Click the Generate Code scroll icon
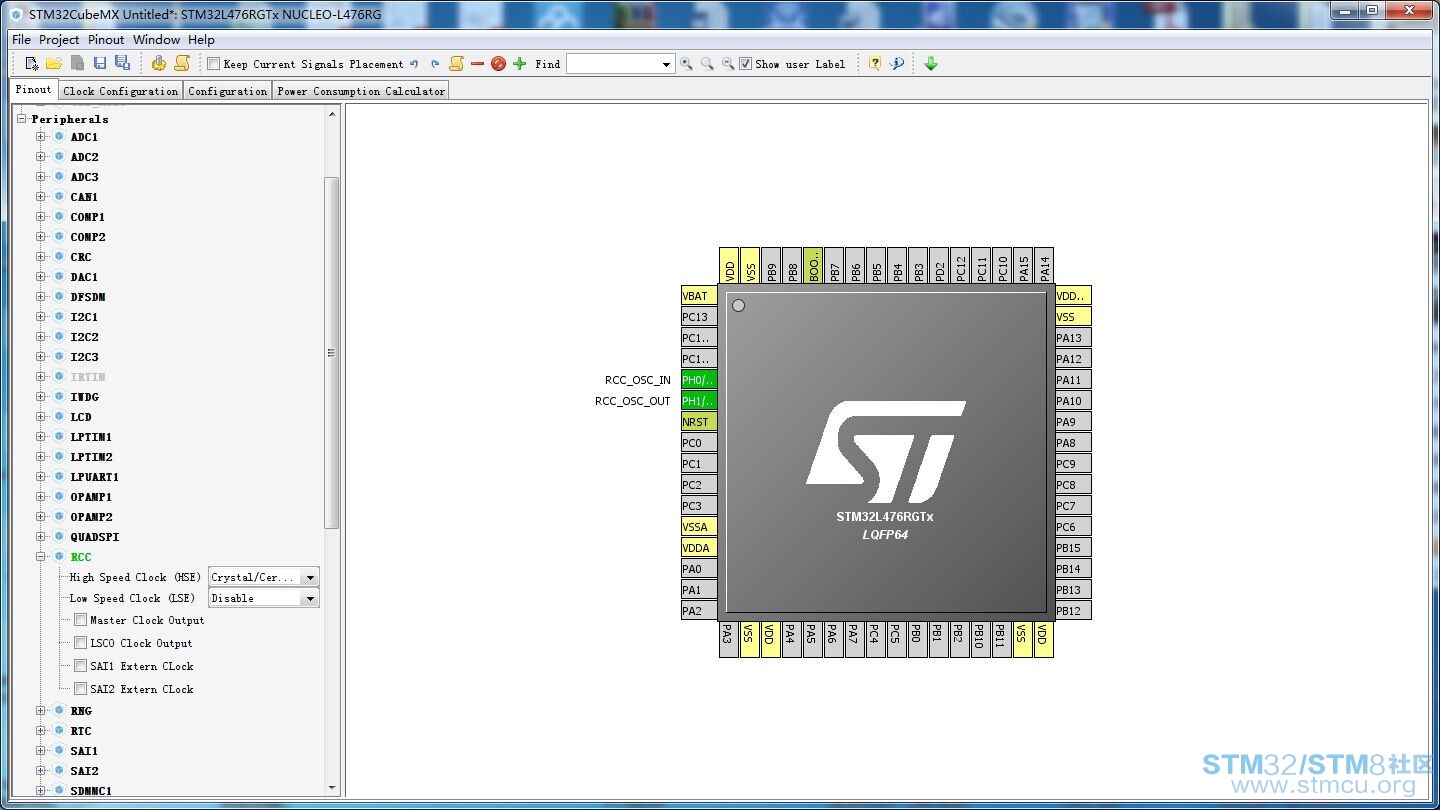This screenshot has height=810, width=1440. [181, 64]
